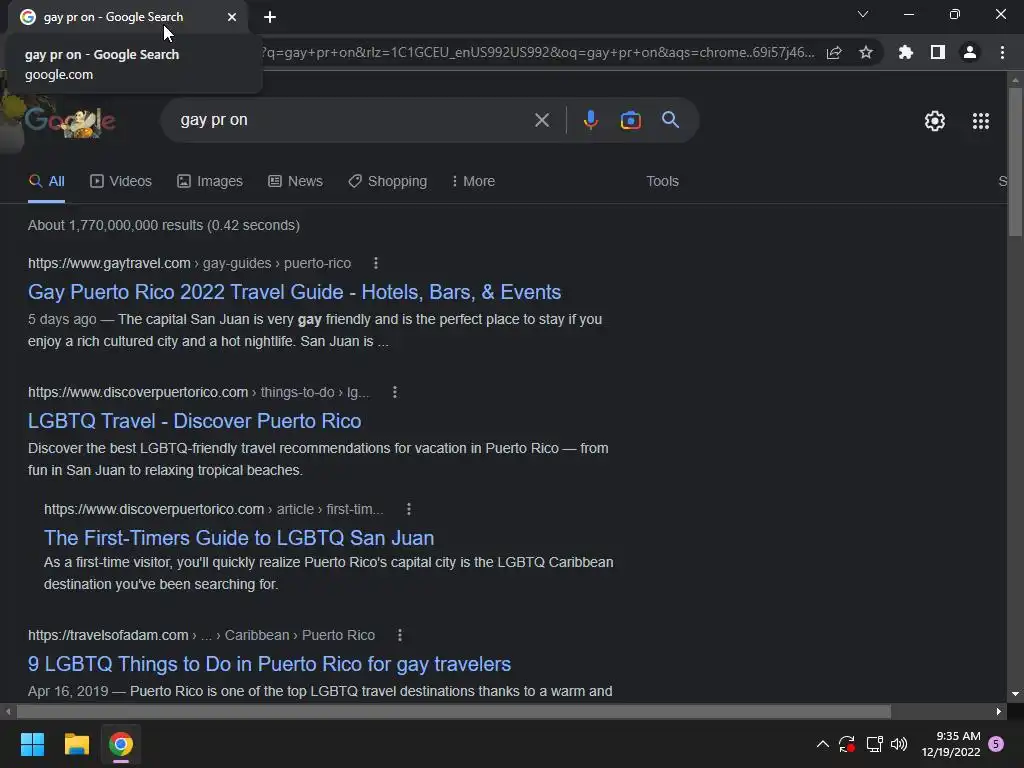The image size is (1024, 768).
Task: Click the Google doodle logo
Action: click(x=71, y=121)
